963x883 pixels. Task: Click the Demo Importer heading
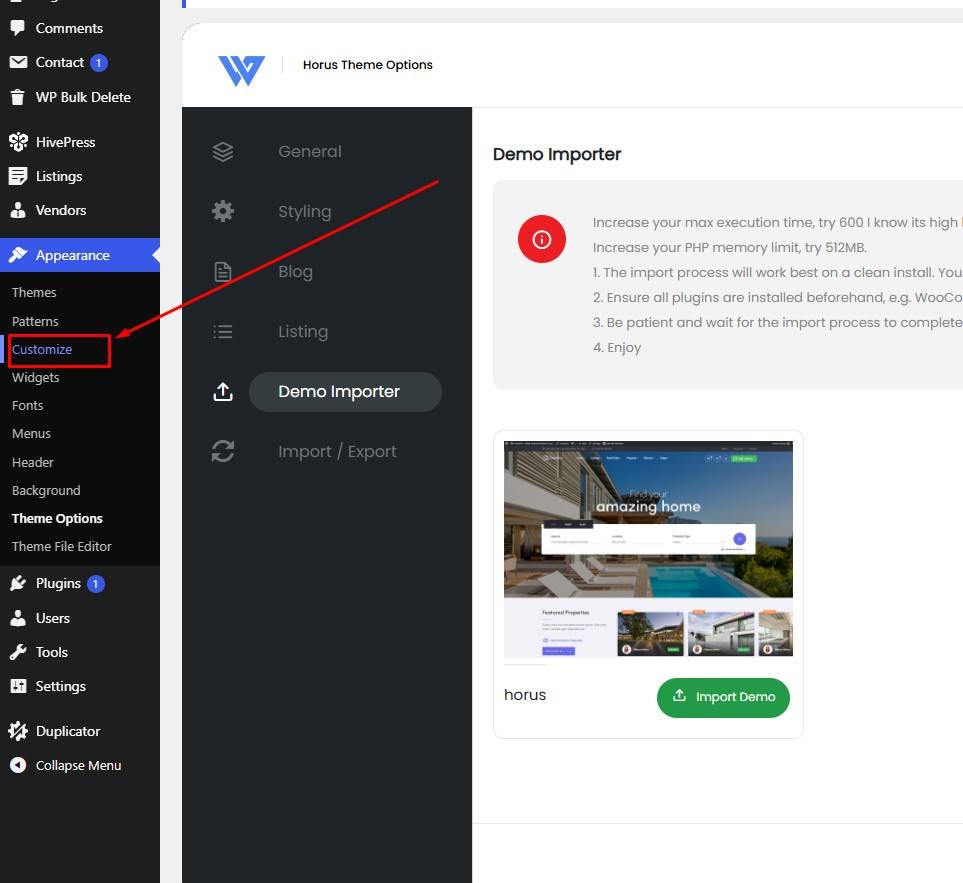click(x=556, y=154)
